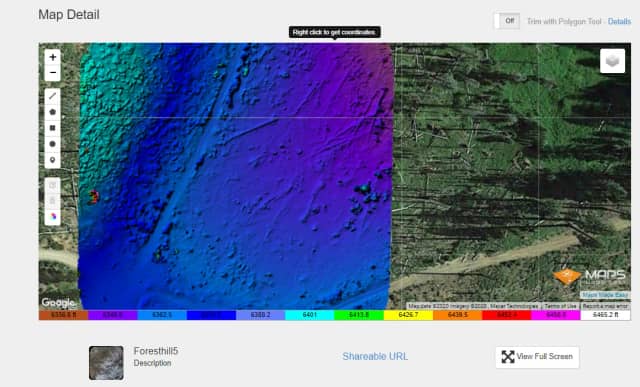This screenshot has width=640, height=387.
Task: Open the Terms of Use link
Action: coord(560,306)
